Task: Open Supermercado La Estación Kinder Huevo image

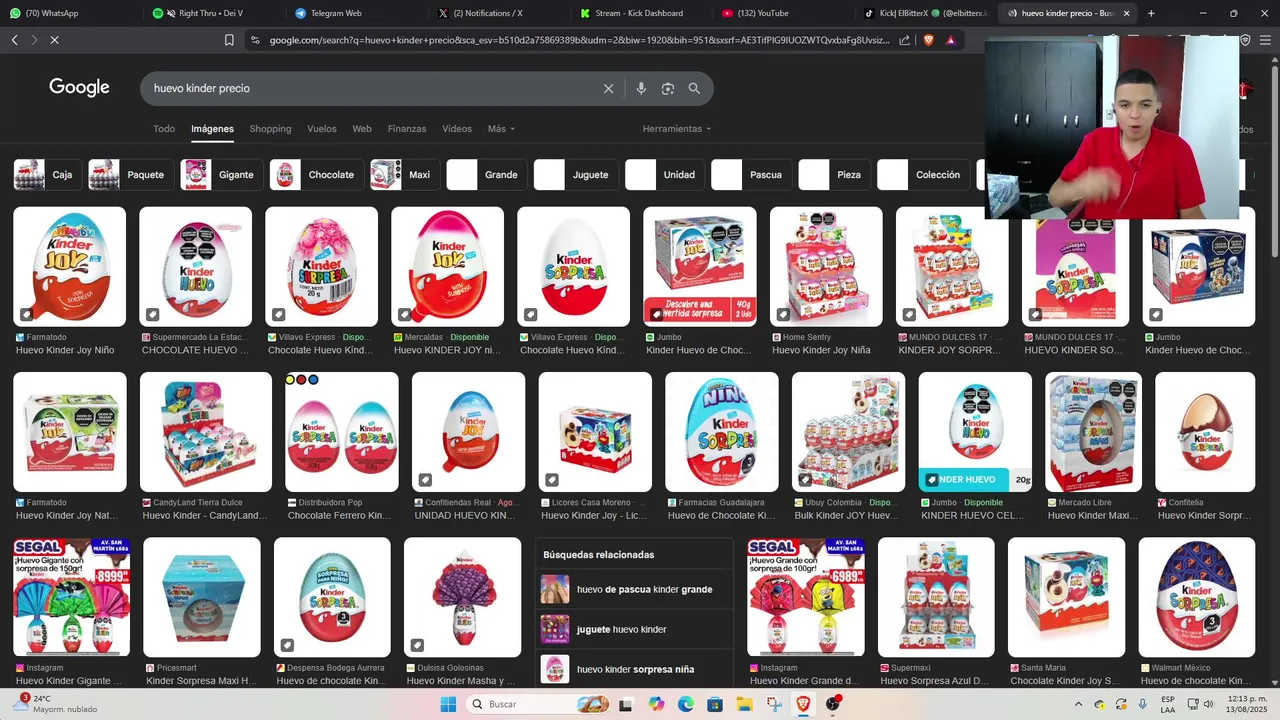Action: (x=196, y=266)
